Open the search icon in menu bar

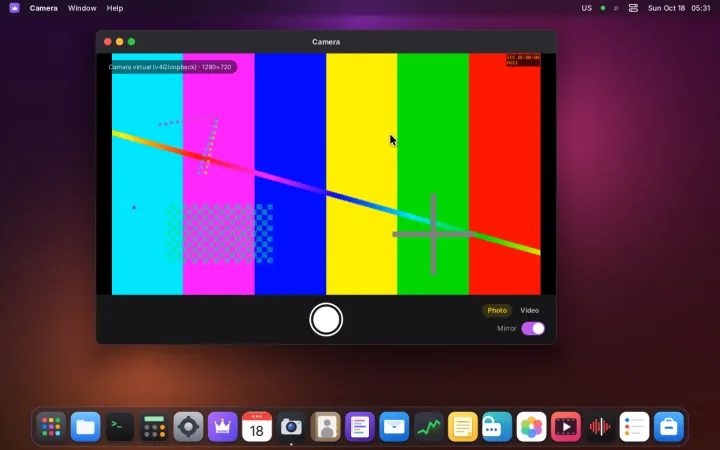click(616, 8)
